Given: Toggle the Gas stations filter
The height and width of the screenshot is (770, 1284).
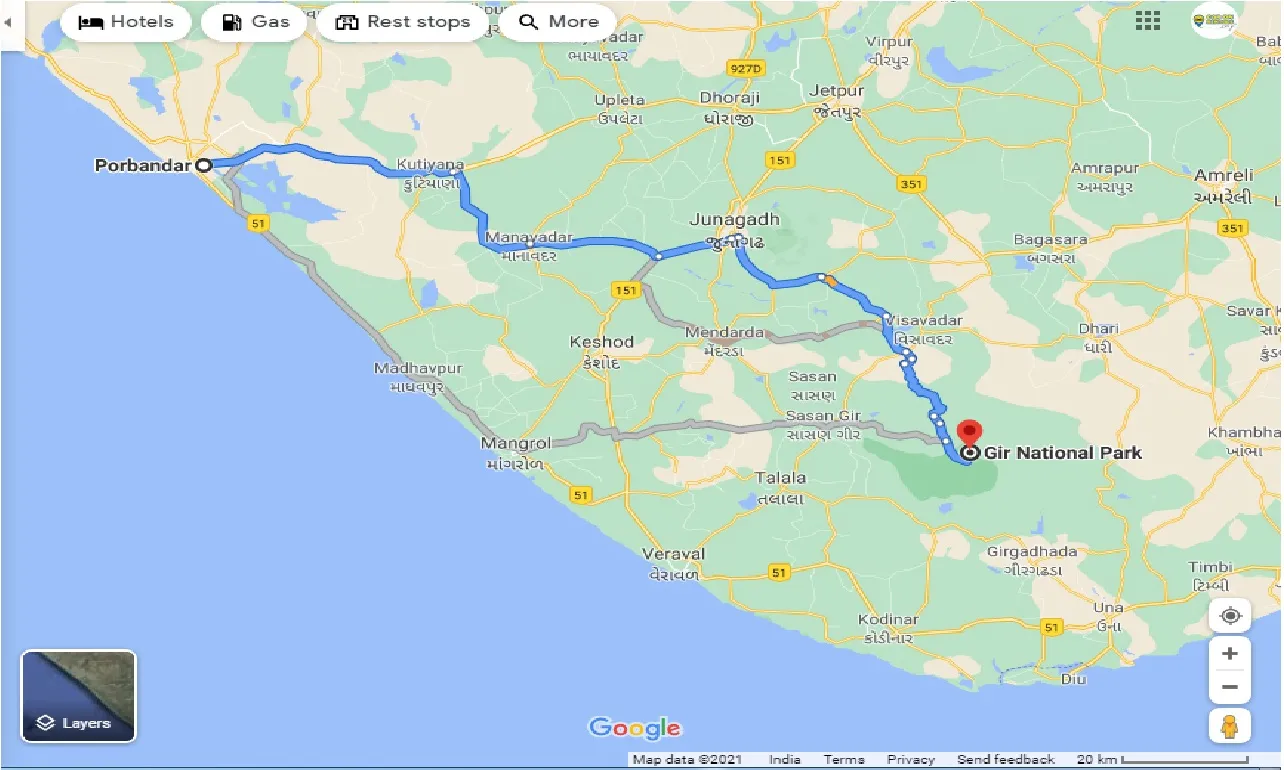Looking at the screenshot, I should click(x=254, y=21).
